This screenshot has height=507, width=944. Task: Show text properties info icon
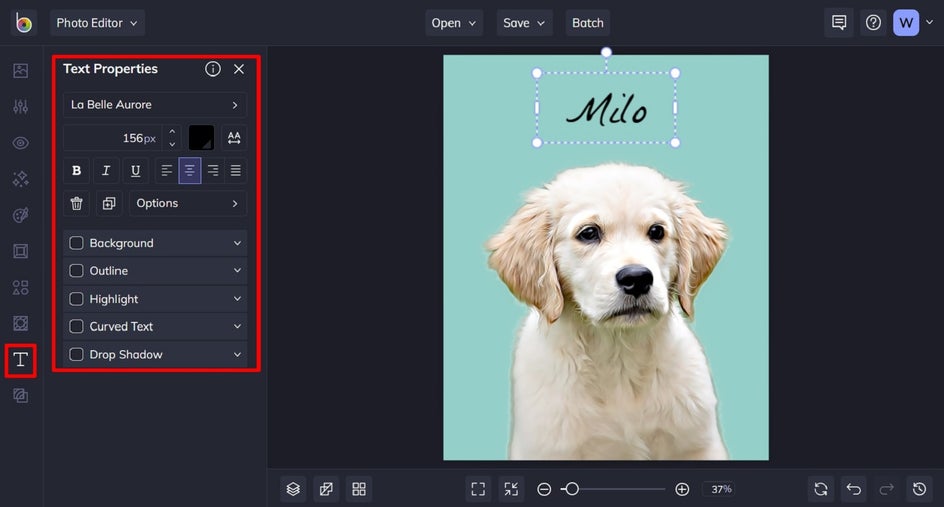click(x=213, y=69)
